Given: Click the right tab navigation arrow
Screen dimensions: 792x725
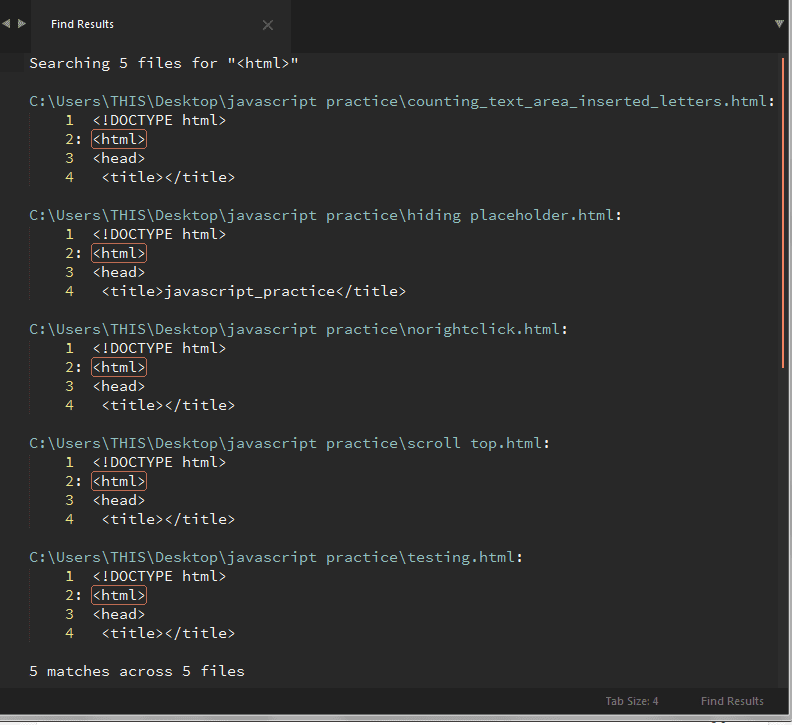Looking at the screenshot, I should (22, 24).
